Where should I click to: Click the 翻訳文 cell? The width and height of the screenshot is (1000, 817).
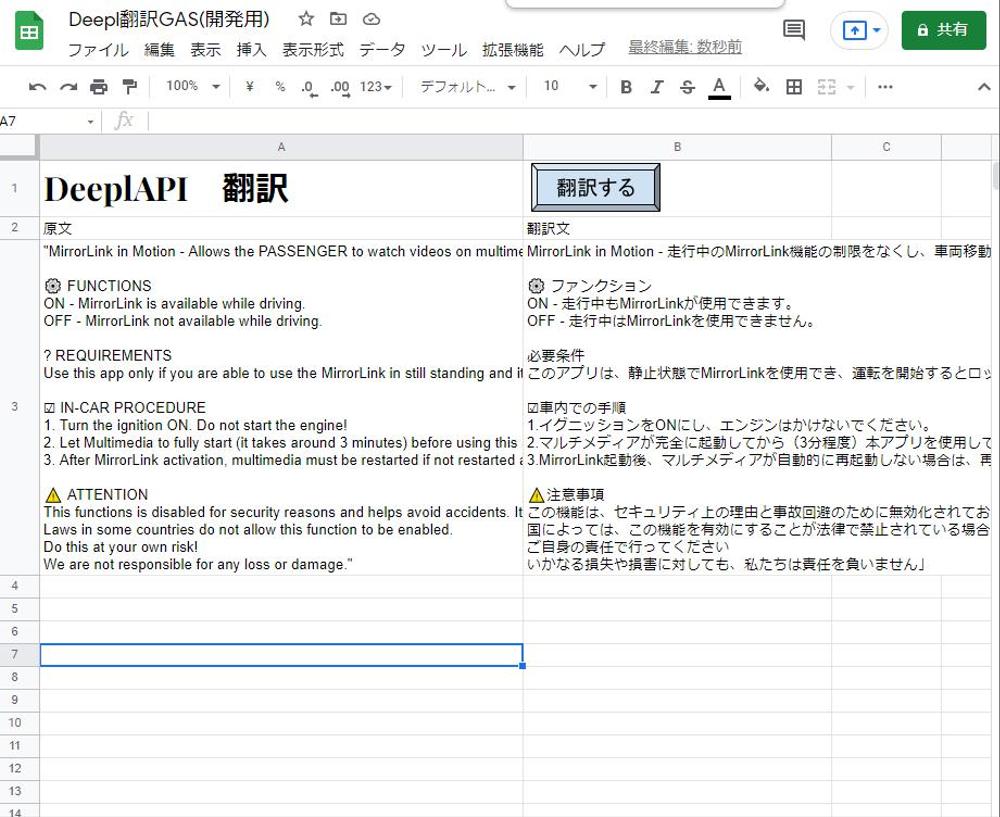click(x=677, y=228)
